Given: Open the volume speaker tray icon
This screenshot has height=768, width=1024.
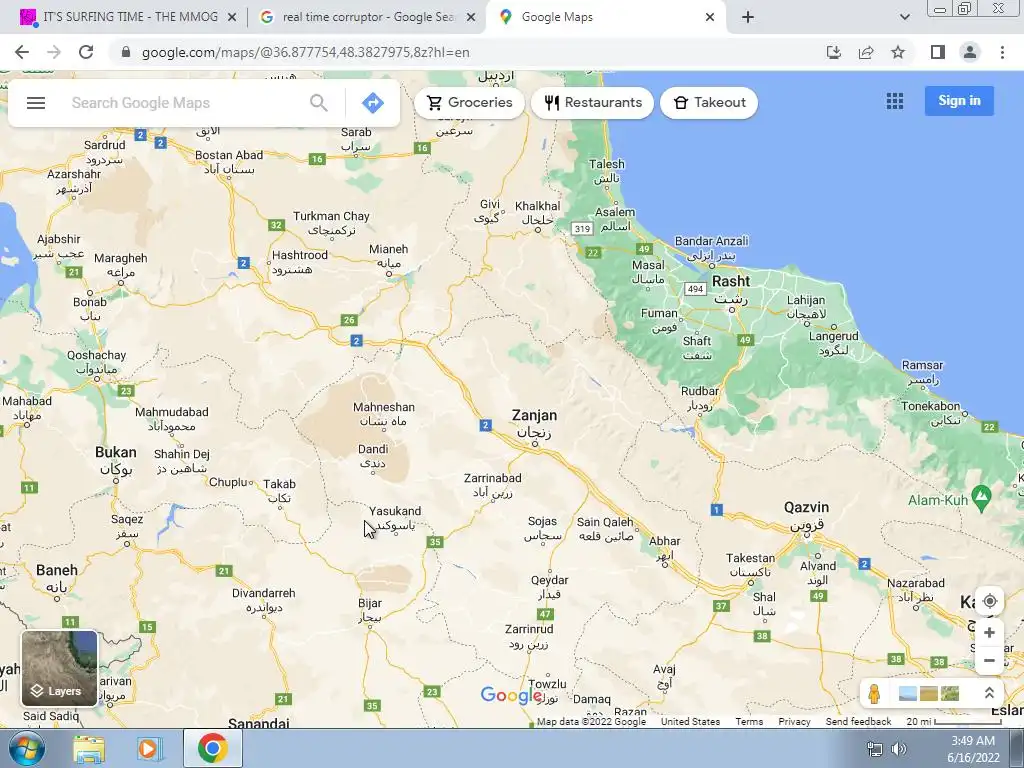Looking at the screenshot, I should coord(899,748).
